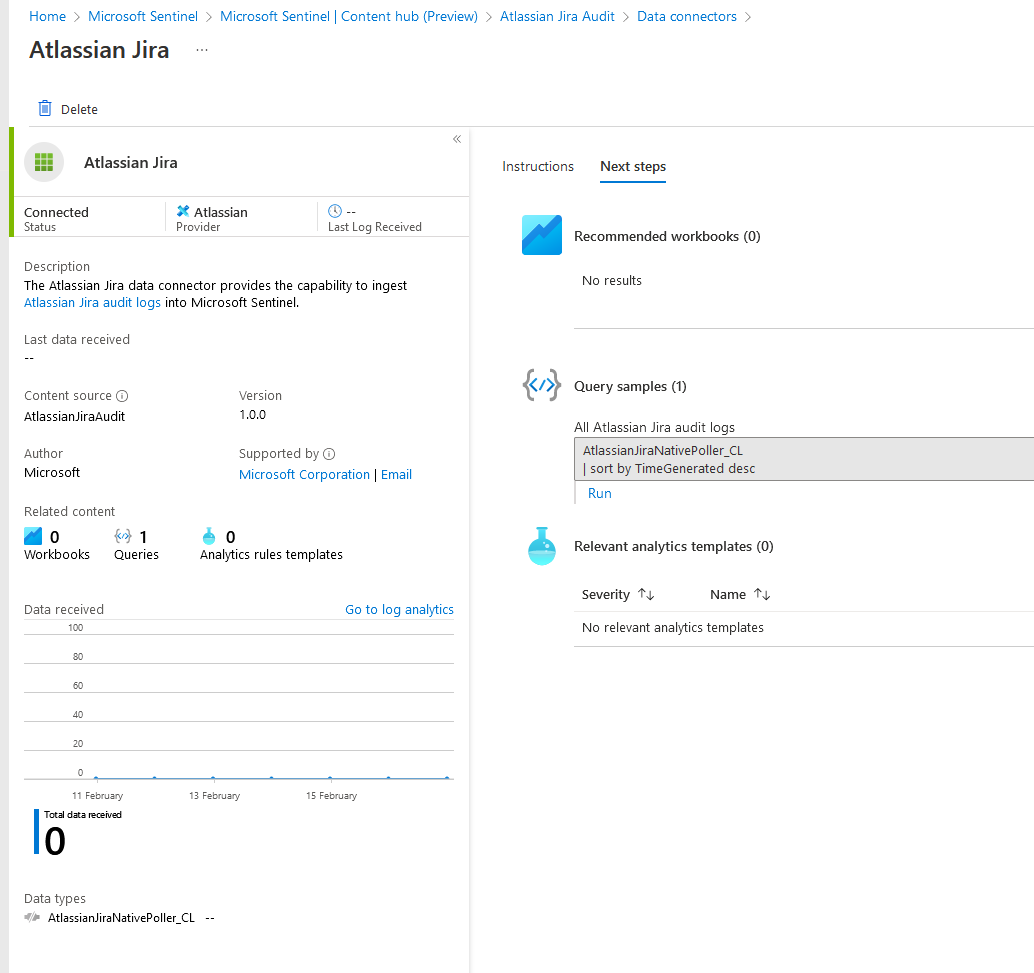The width and height of the screenshot is (1034, 973).
Task: Click the Queries code icon in Related content
Action: click(123, 536)
